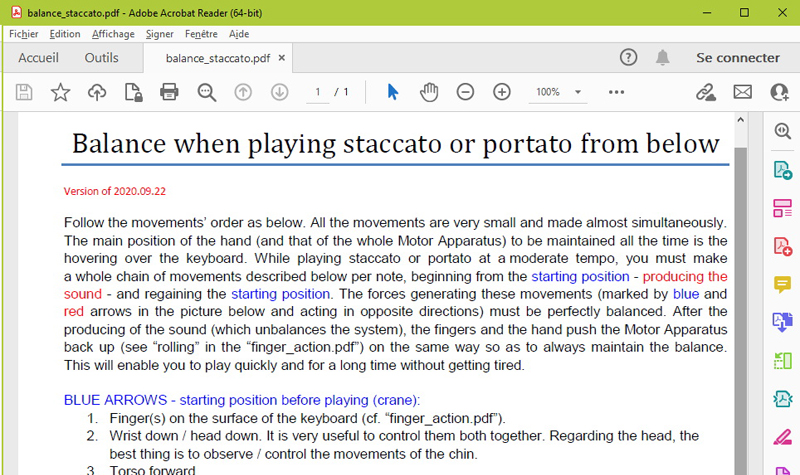Send file by email envelope icon
Screen dimensions: 800x475
[742, 92]
